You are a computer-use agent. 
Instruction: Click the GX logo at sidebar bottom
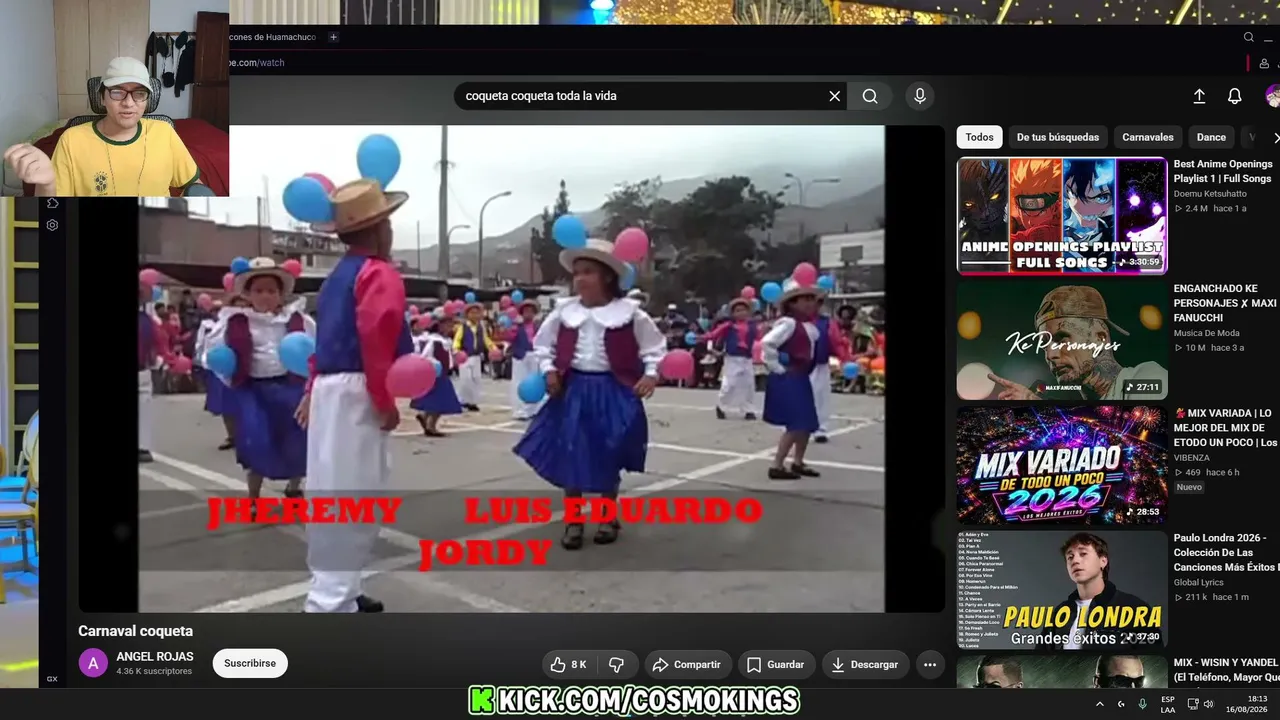pyautogui.click(x=52, y=679)
